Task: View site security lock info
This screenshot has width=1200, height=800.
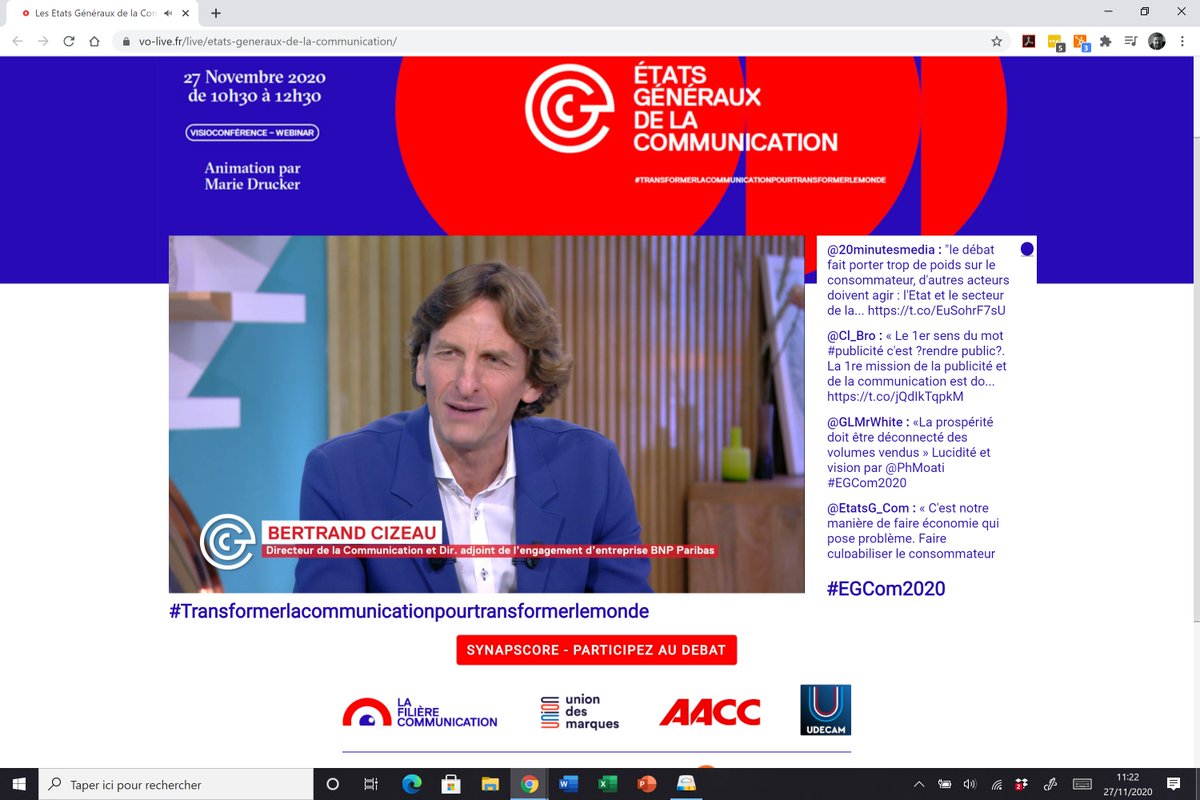Action: click(125, 41)
